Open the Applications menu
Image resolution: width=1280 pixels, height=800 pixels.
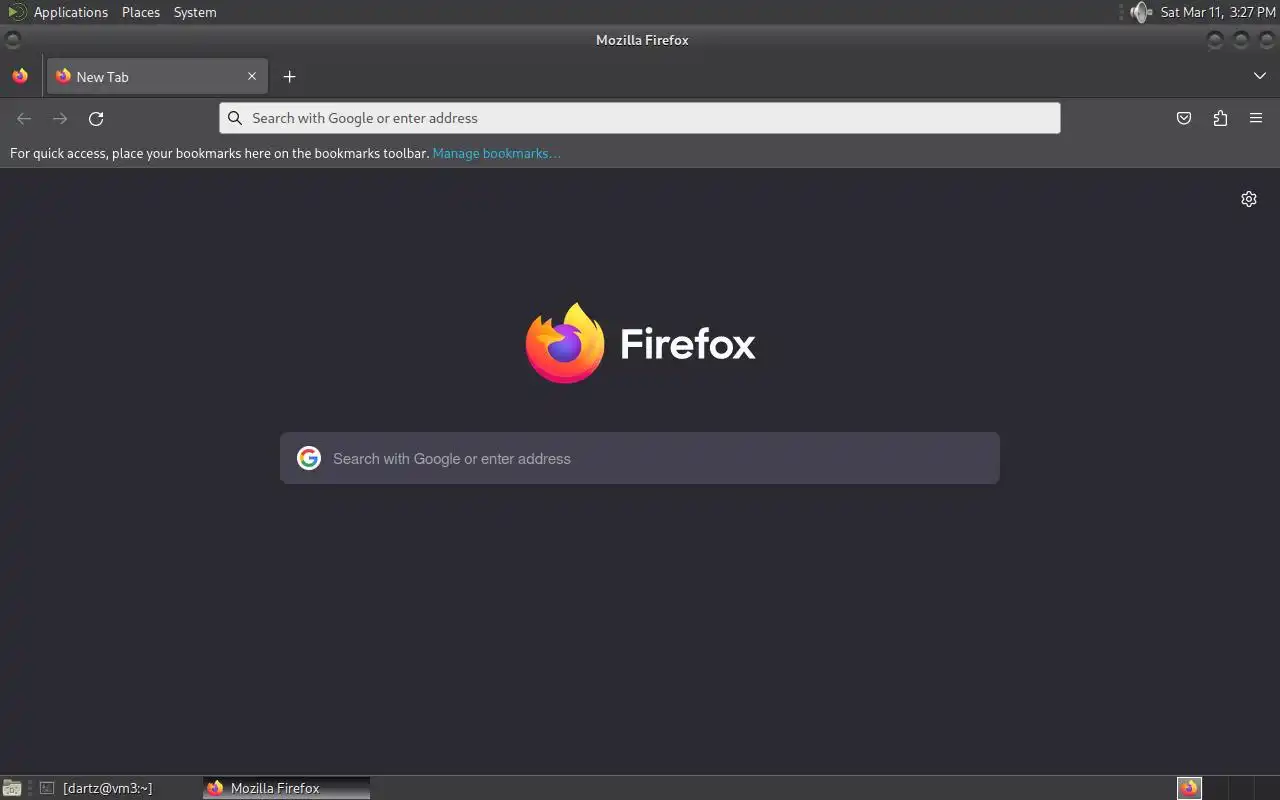point(70,12)
